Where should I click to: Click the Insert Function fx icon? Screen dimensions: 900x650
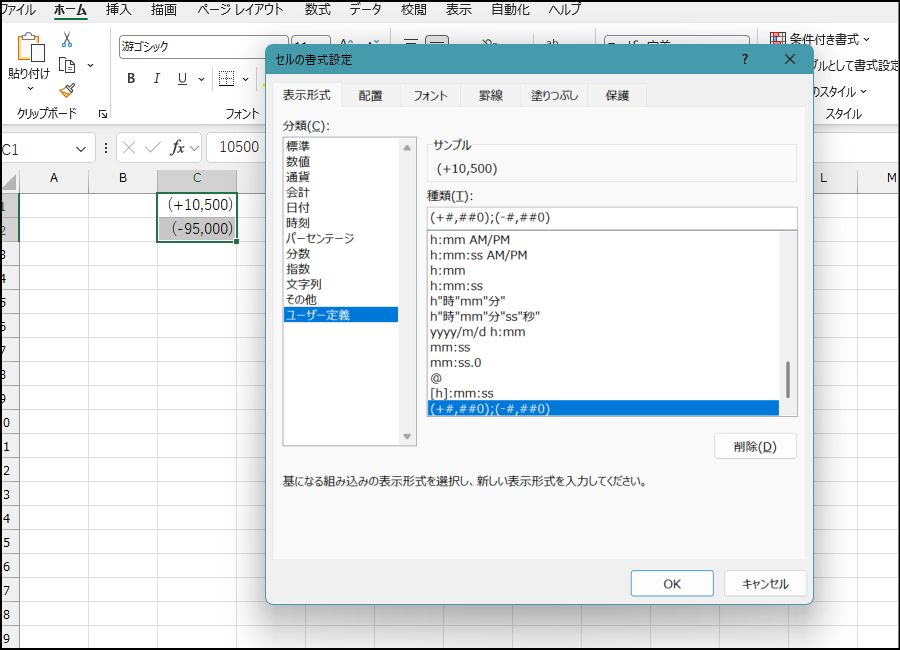[177, 148]
